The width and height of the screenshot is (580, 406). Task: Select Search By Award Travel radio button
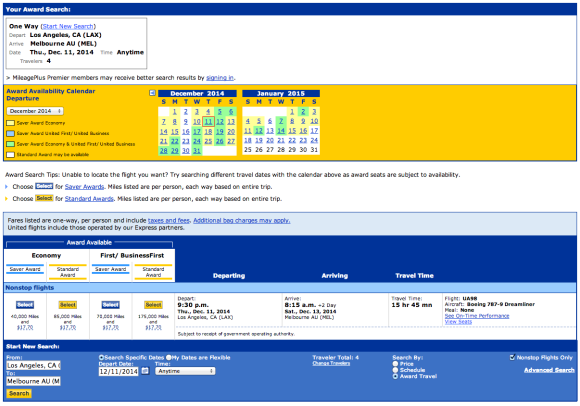point(395,376)
